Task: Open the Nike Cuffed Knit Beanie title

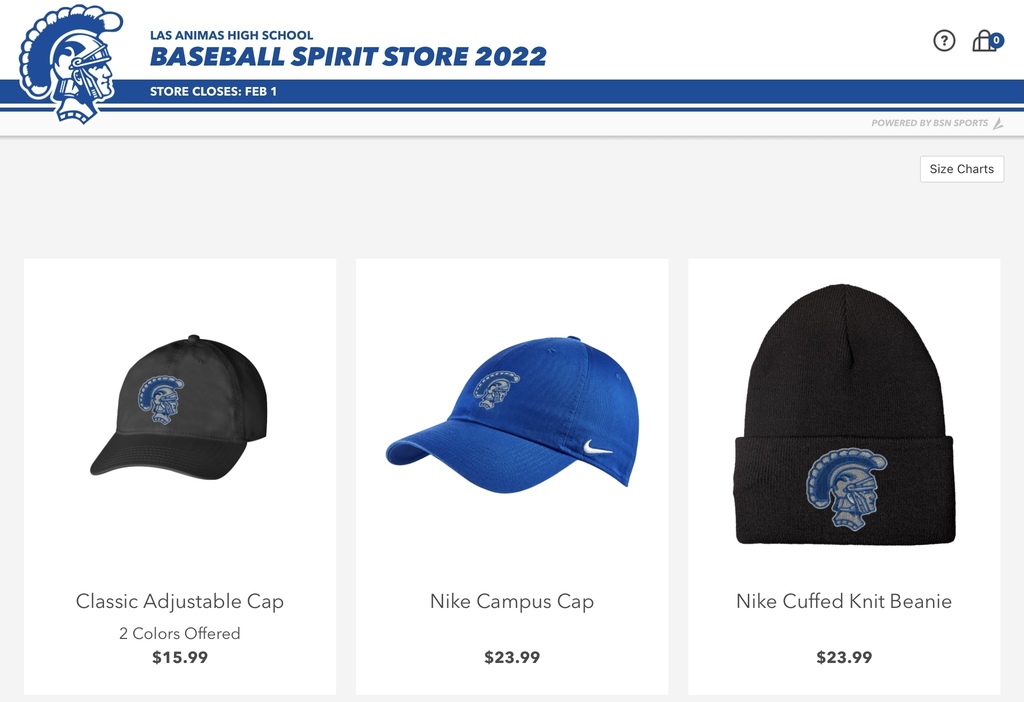Action: tap(844, 601)
